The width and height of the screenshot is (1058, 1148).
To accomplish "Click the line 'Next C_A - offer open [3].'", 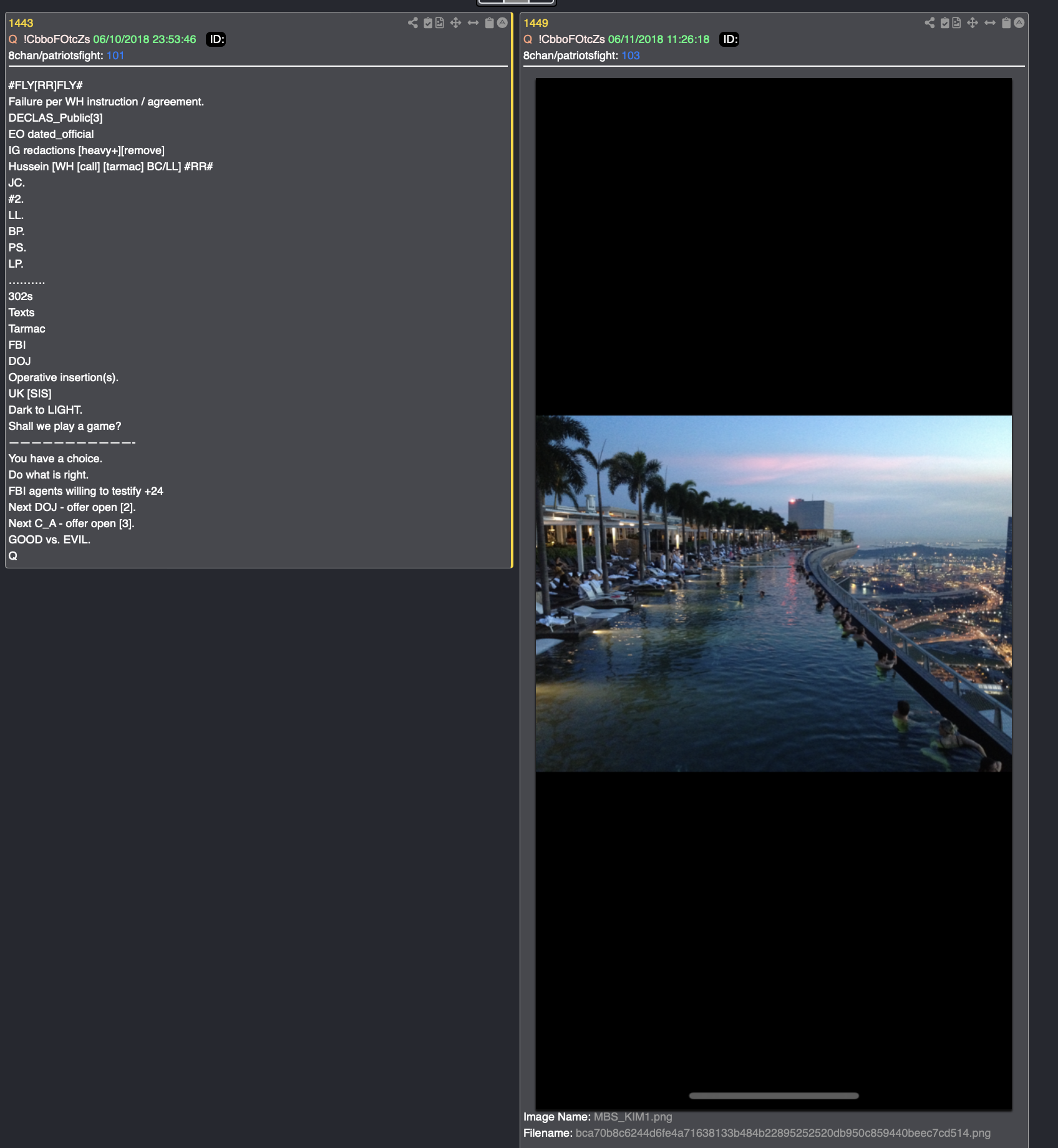I will tap(72, 523).
